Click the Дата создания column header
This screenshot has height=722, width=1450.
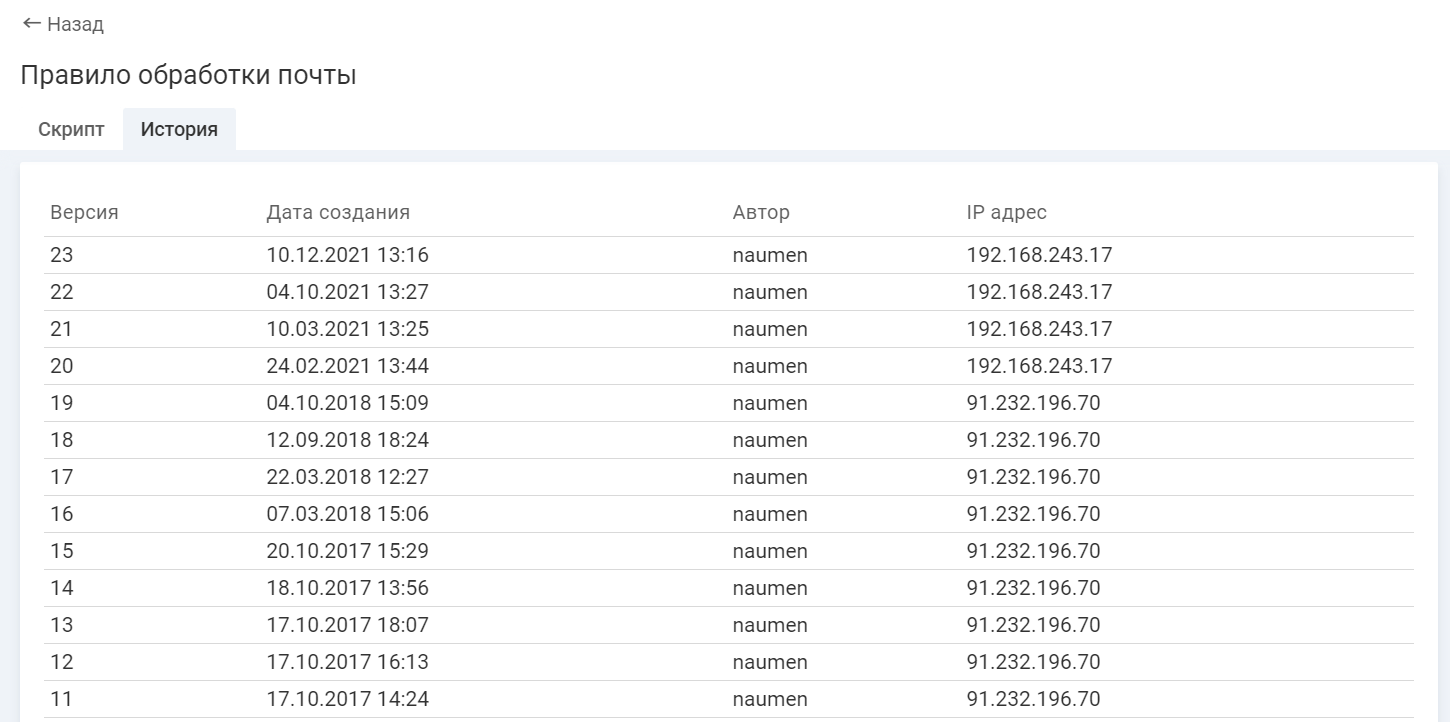tap(338, 212)
